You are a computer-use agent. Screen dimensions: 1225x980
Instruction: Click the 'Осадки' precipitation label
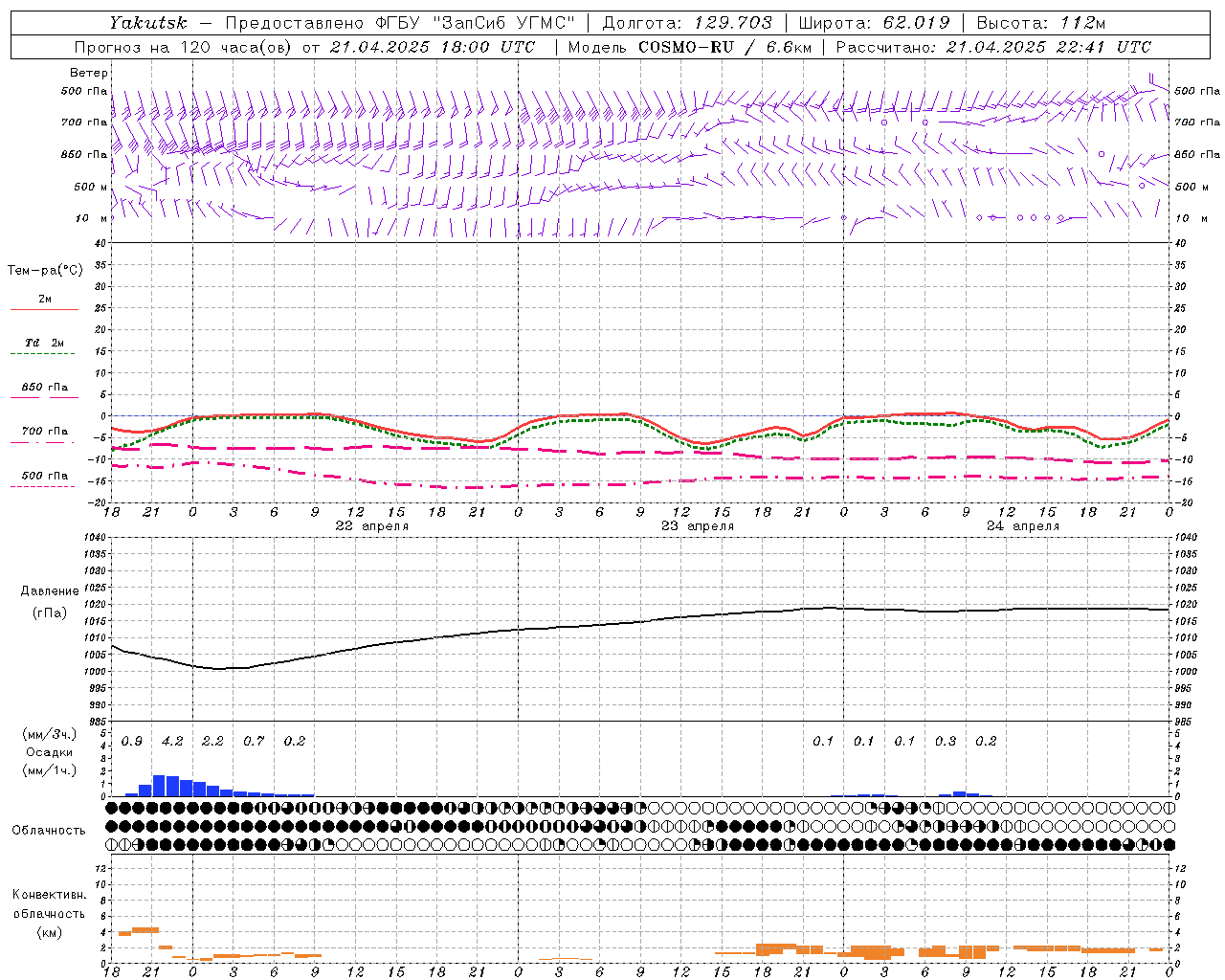[49, 752]
